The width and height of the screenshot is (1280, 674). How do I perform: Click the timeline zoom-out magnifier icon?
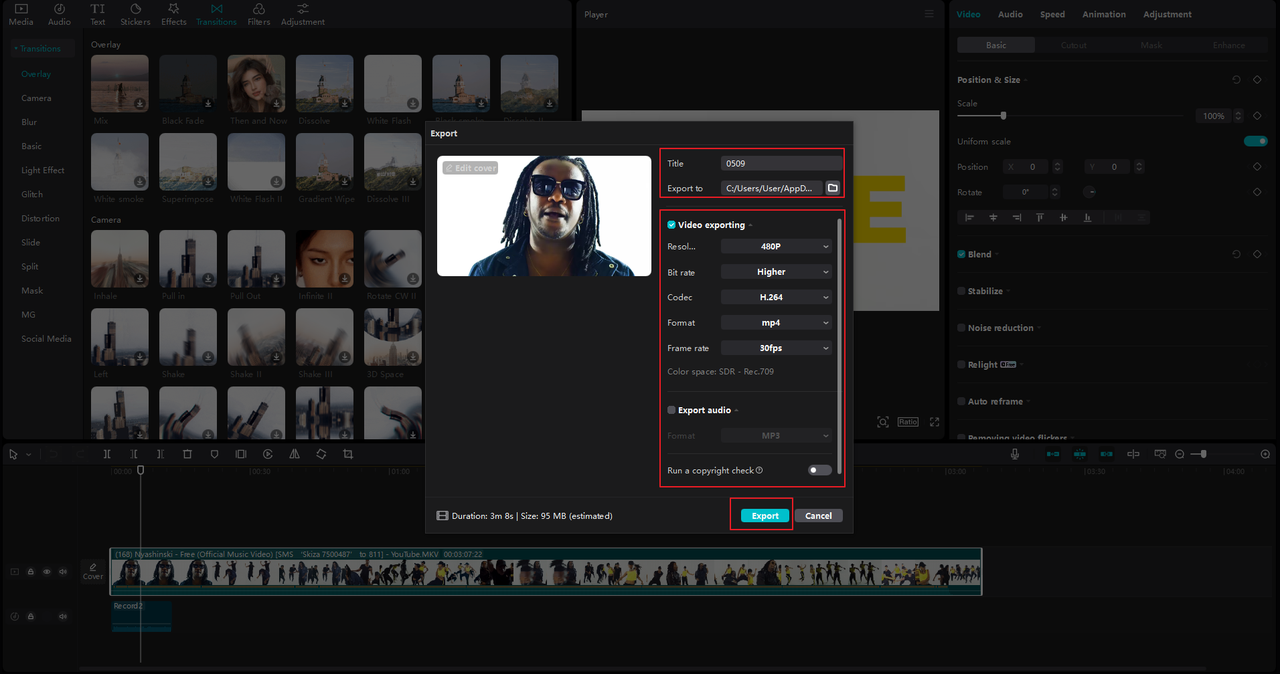click(1179, 454)
